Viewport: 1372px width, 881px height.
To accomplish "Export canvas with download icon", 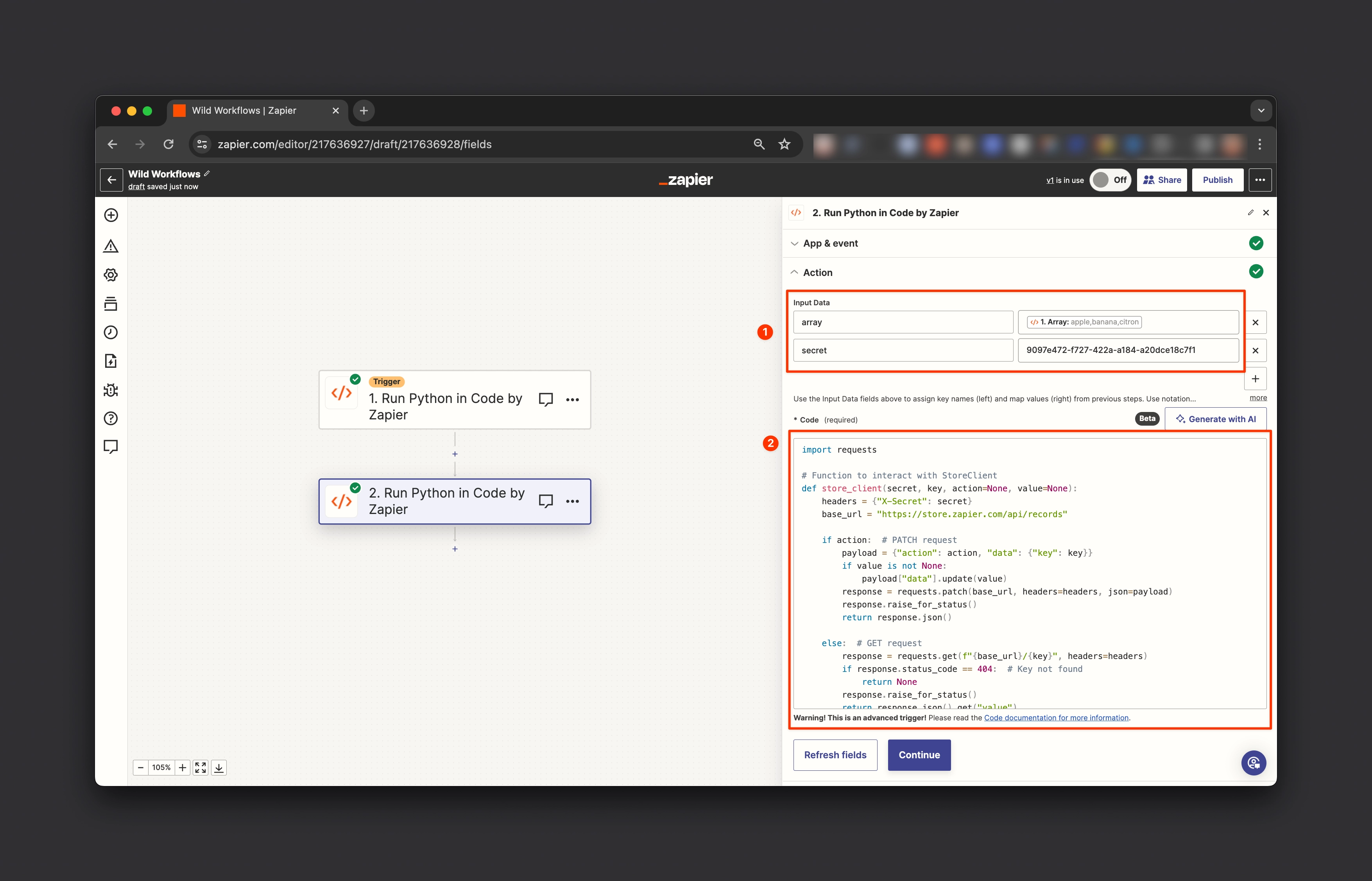I will click(219, 768).
